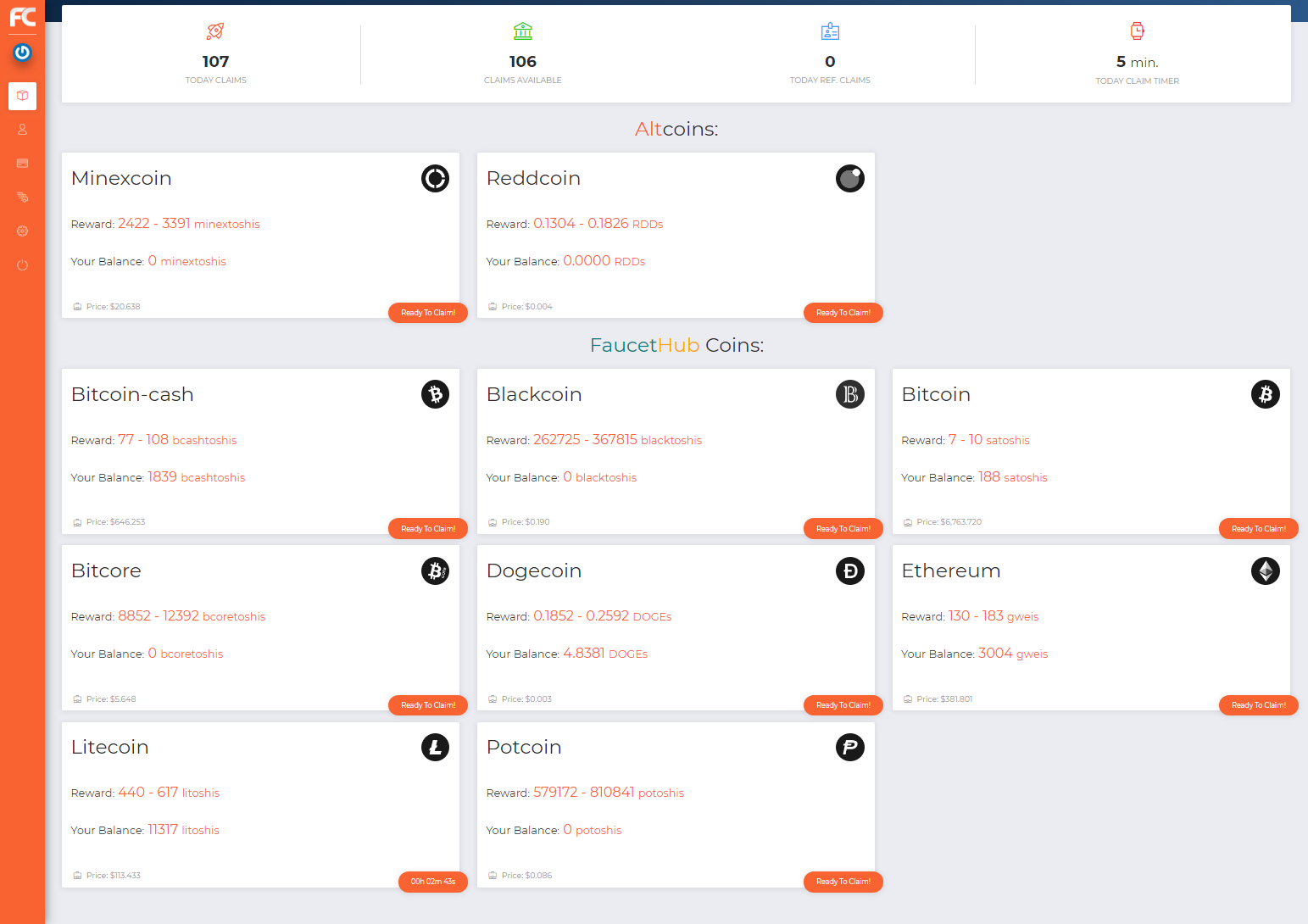
Task: Click the bank Claims Available icon
Action: pyautogui.click(x=523, y=31)
